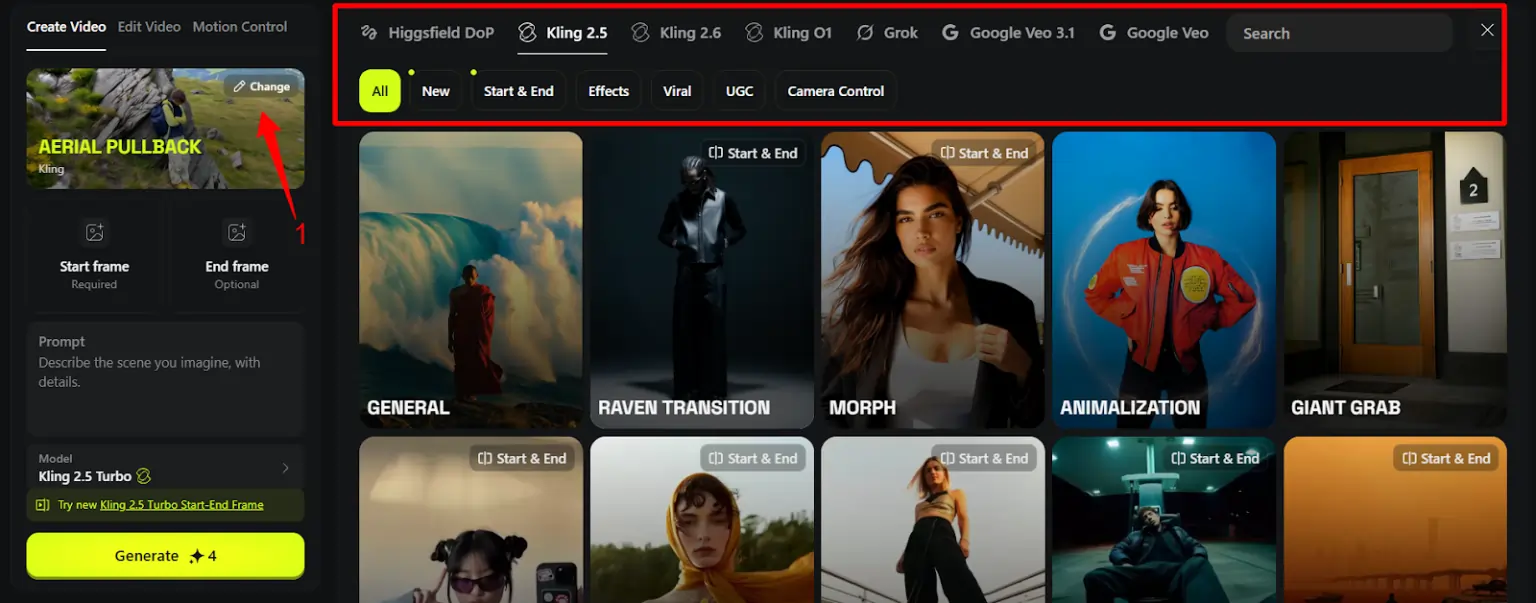Open the Edit Video tab
The width and height of the screenshot is (1536, 603).
(149, 27)
